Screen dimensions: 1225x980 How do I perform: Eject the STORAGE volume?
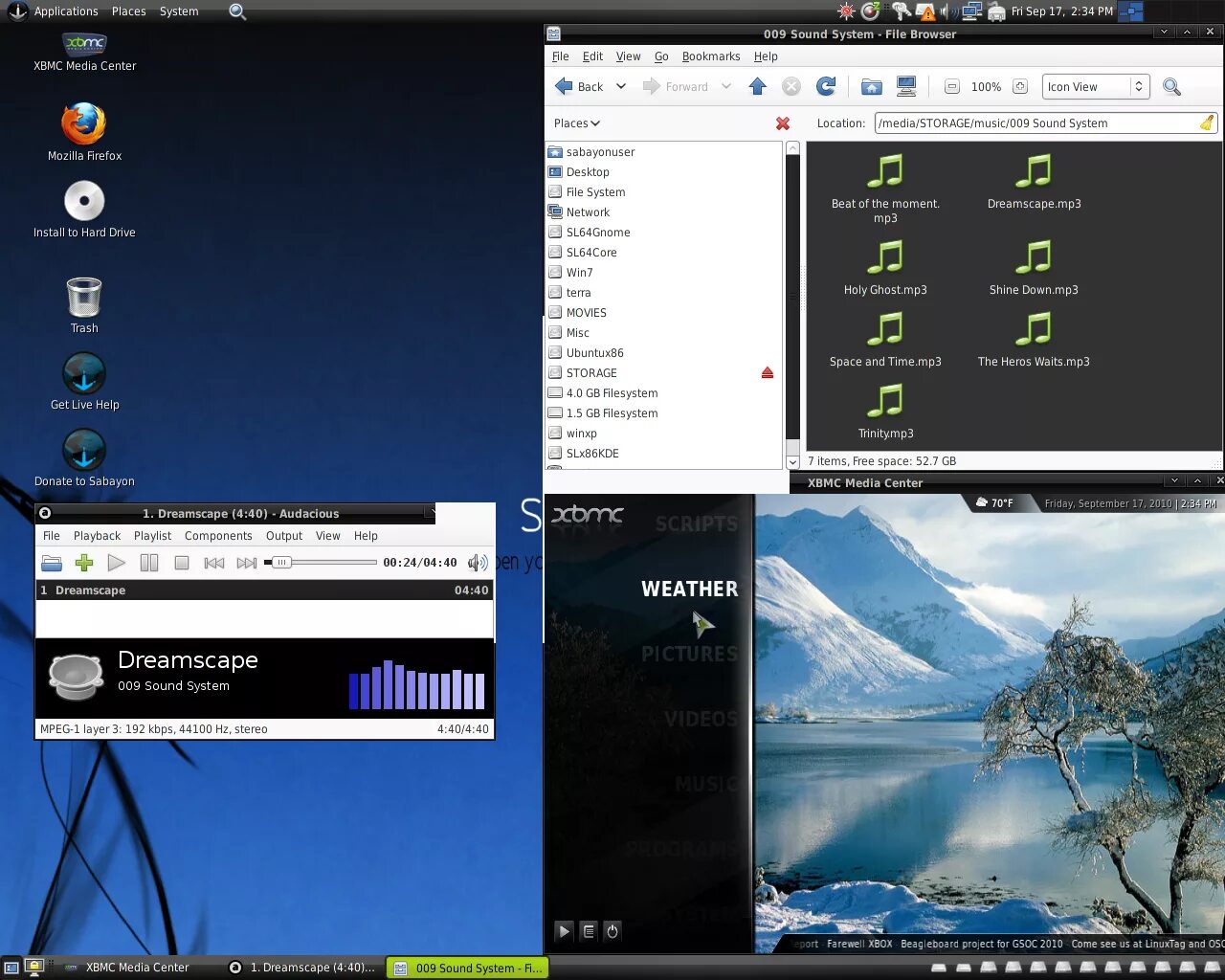(x=768, y=373)
